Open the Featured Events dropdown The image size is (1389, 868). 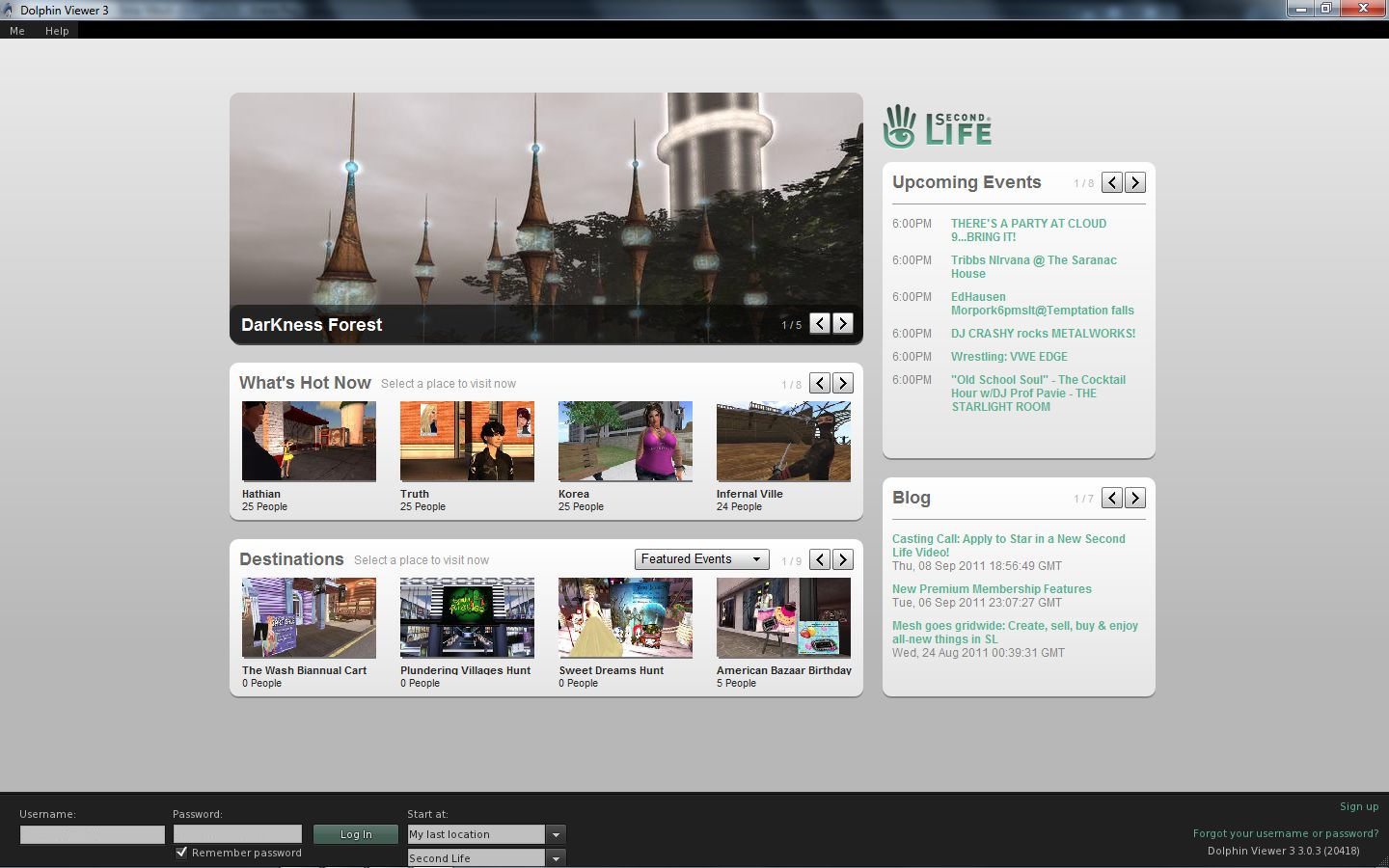tap(701, 559)
